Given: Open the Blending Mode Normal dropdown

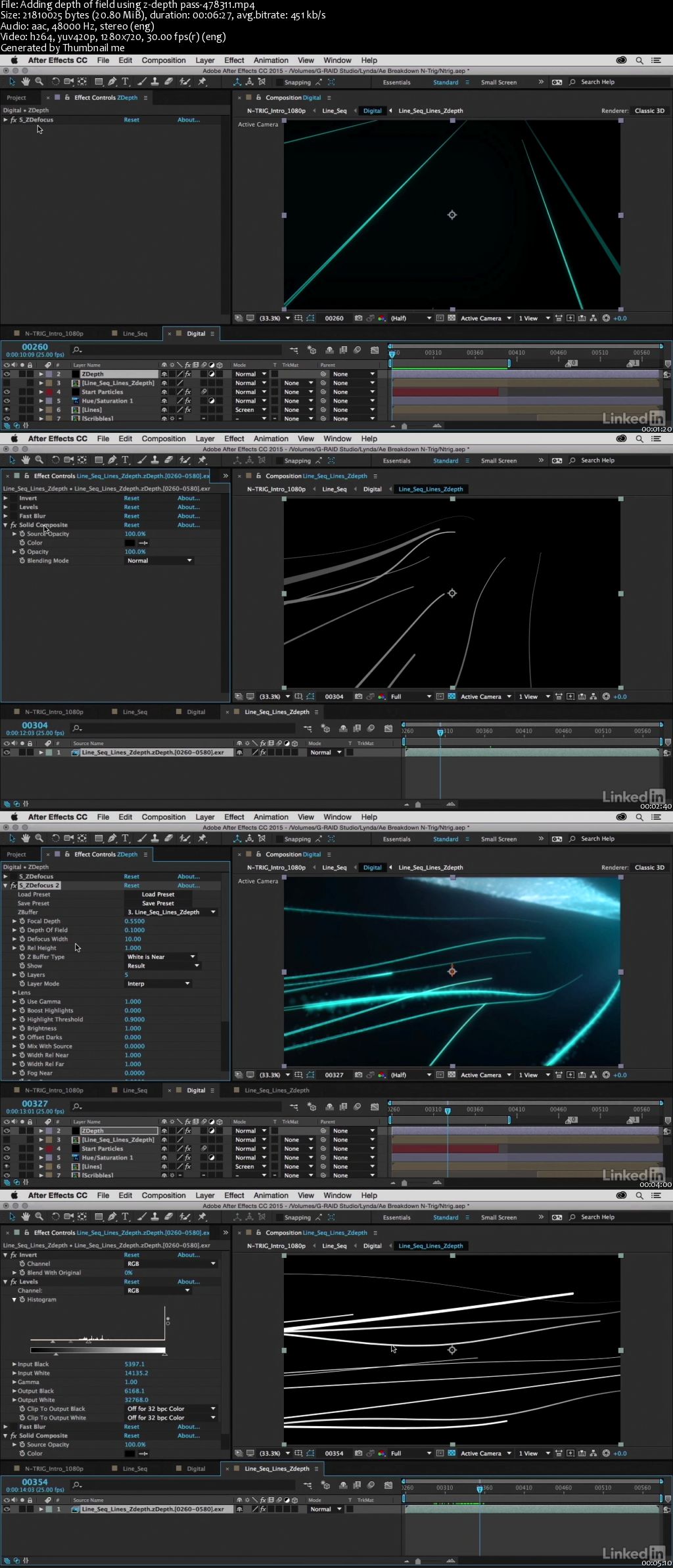Looking at the screenshot, I should click(x=159, y=560).
